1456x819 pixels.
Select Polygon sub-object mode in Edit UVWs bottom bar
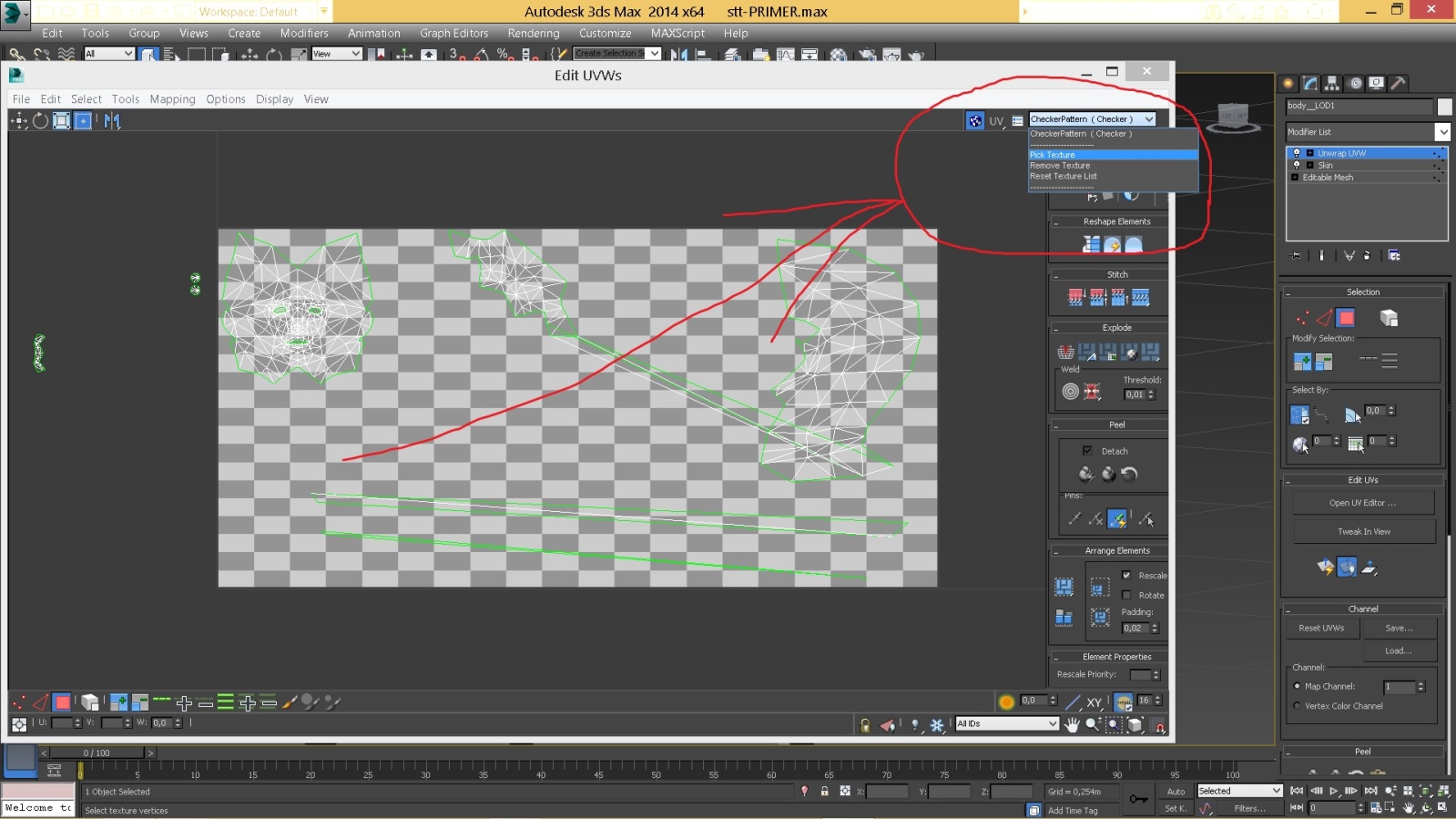click(62, 702)
